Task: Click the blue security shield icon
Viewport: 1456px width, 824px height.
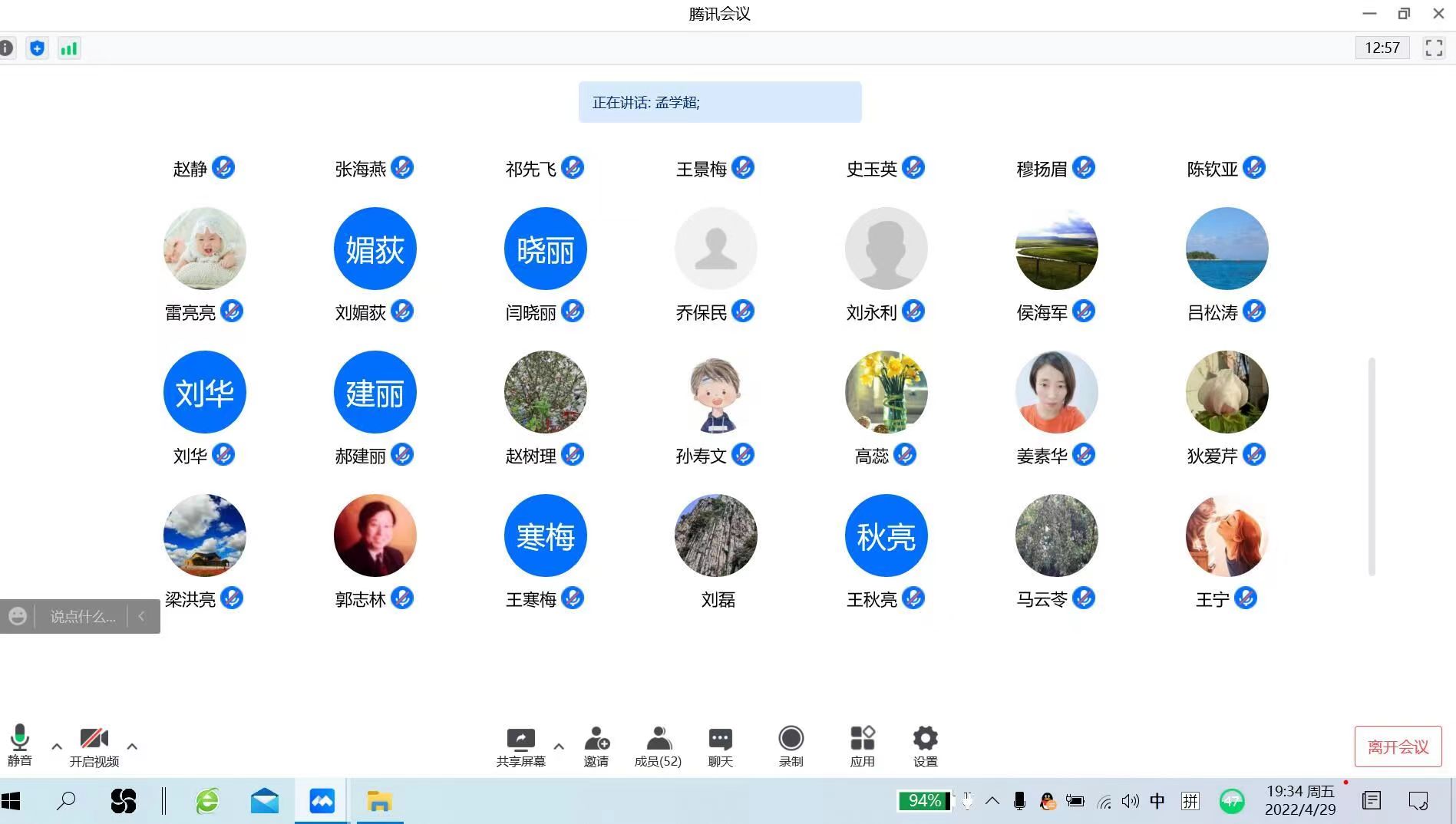Action: (x=37, y=48)
